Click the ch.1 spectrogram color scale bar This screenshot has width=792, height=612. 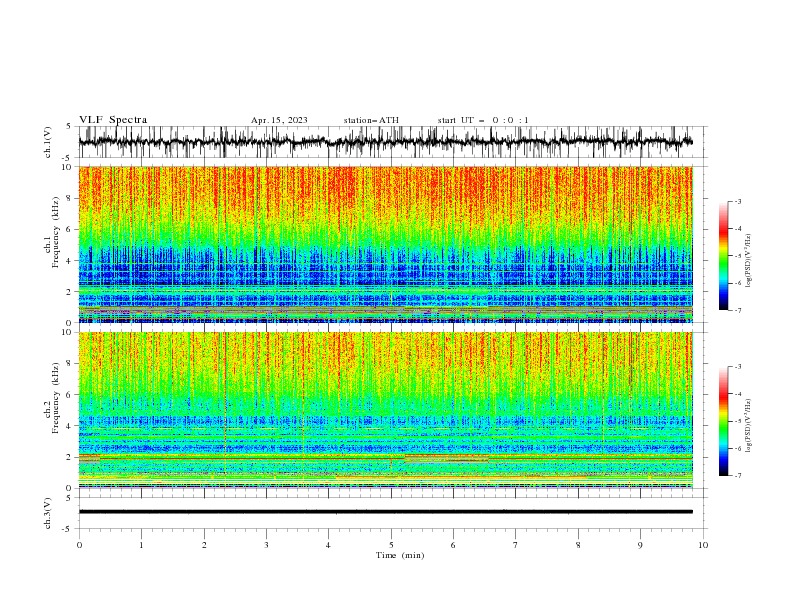coord(723,256)
